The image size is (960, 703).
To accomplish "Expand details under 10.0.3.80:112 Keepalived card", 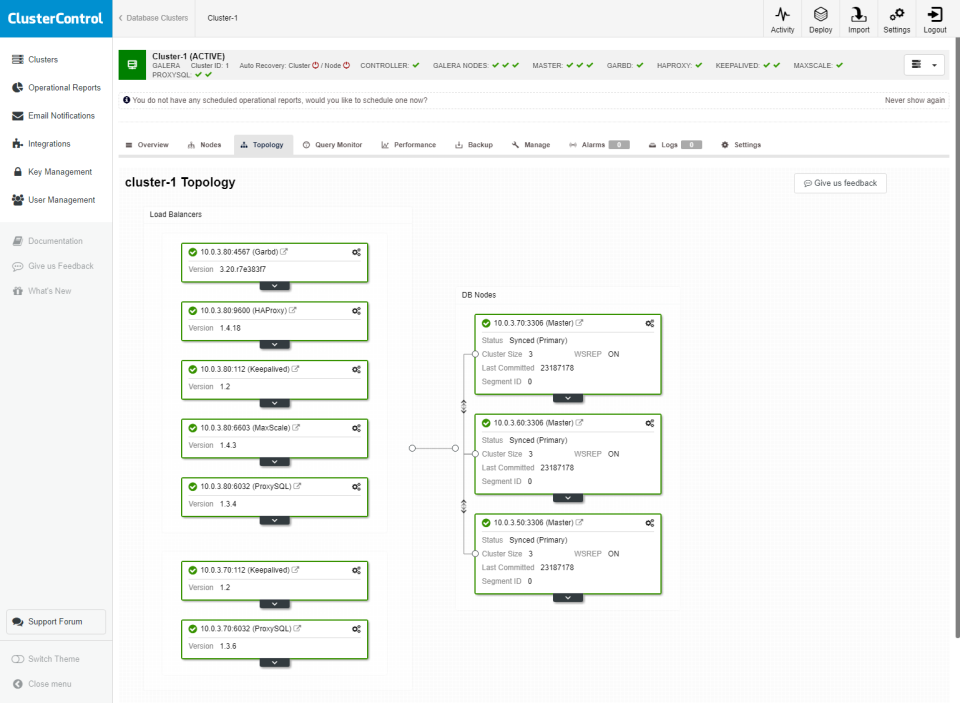I will (x=274, y=403).
